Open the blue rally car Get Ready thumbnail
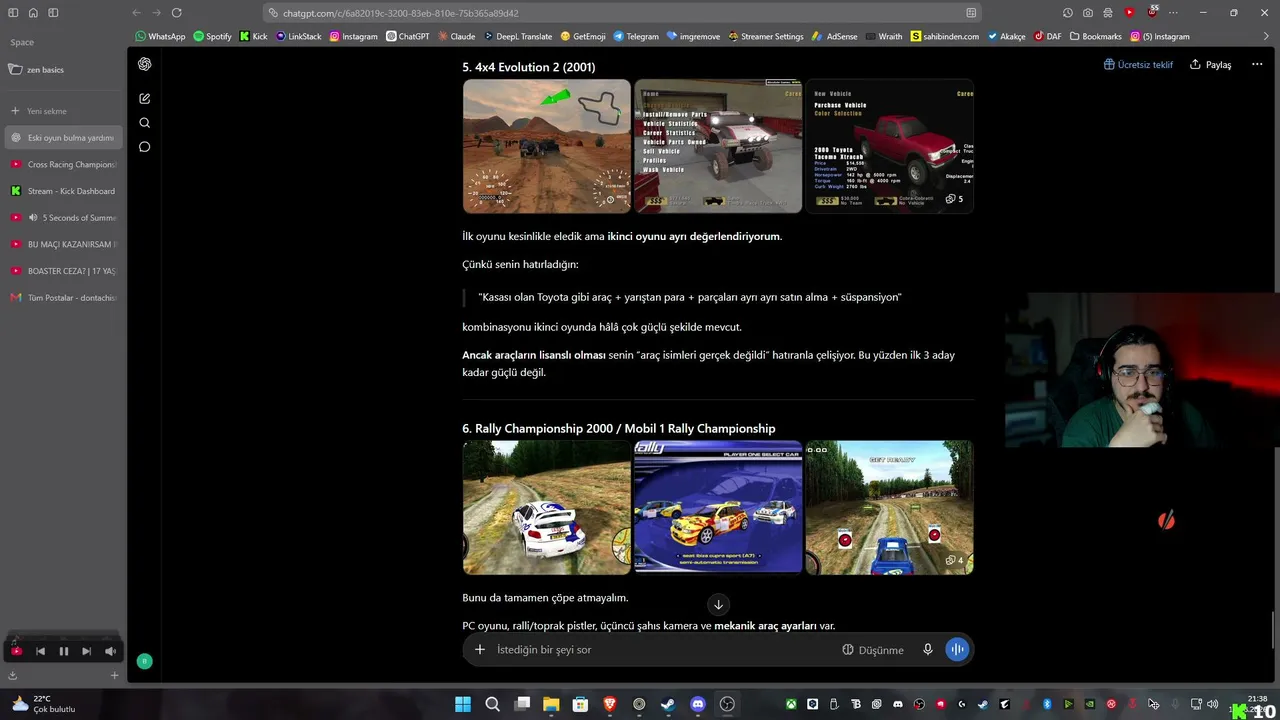This screenshot has height=720, width=1280. (889, 508)
